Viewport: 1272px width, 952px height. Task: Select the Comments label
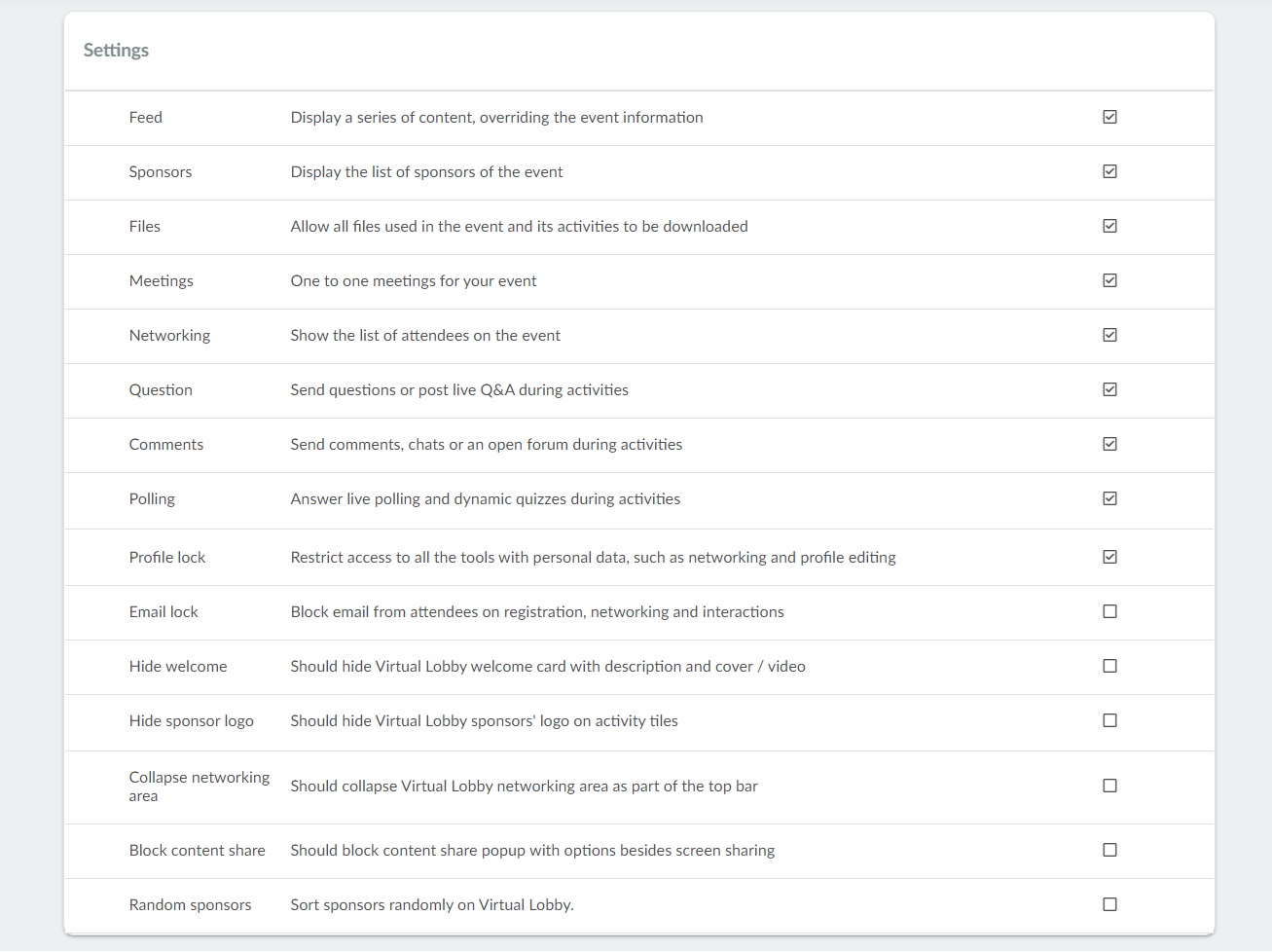[166, 444]
